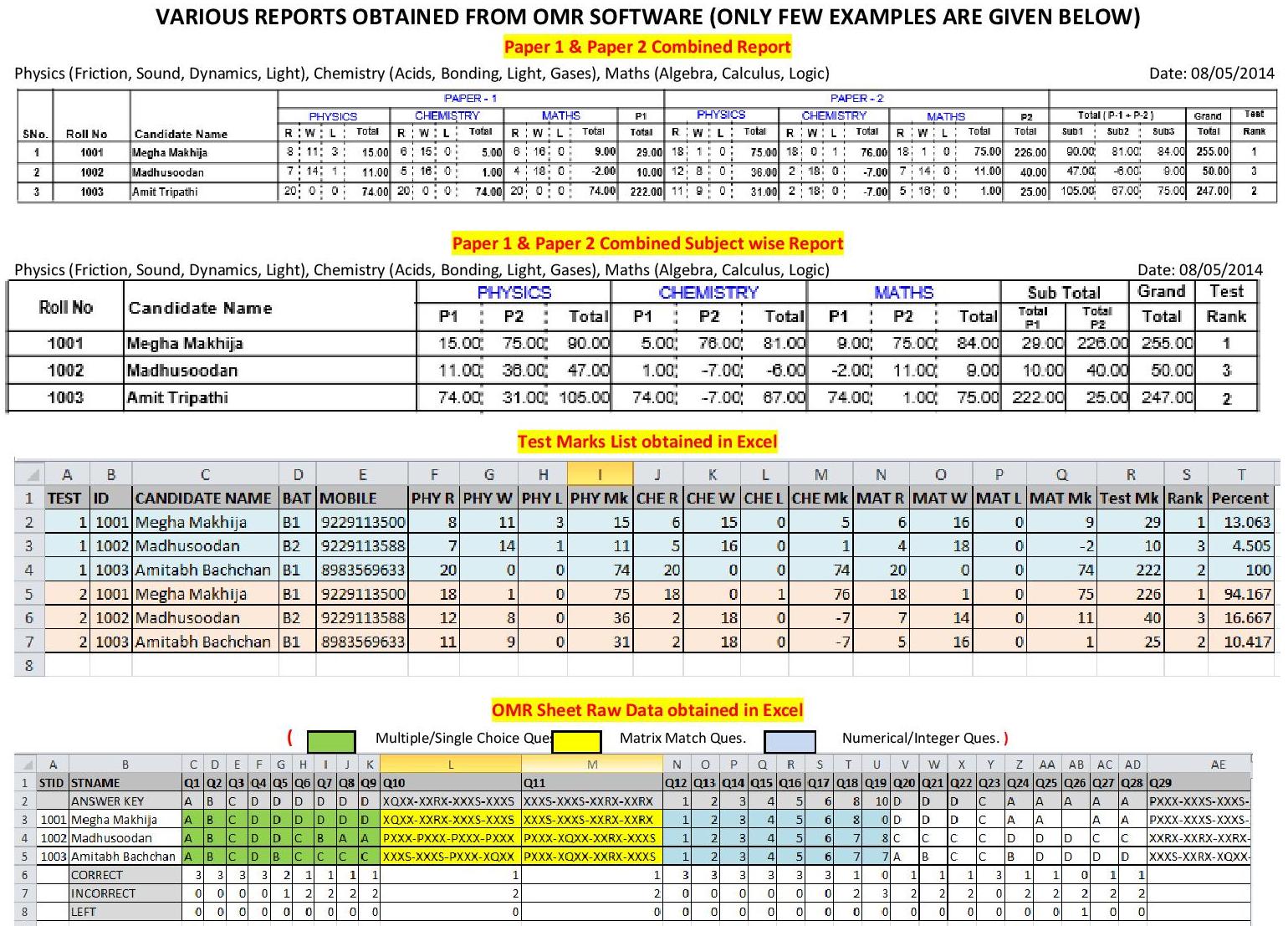Click 'STID' cell in the OMR Raw Data sheet

[x=52, y=783]
